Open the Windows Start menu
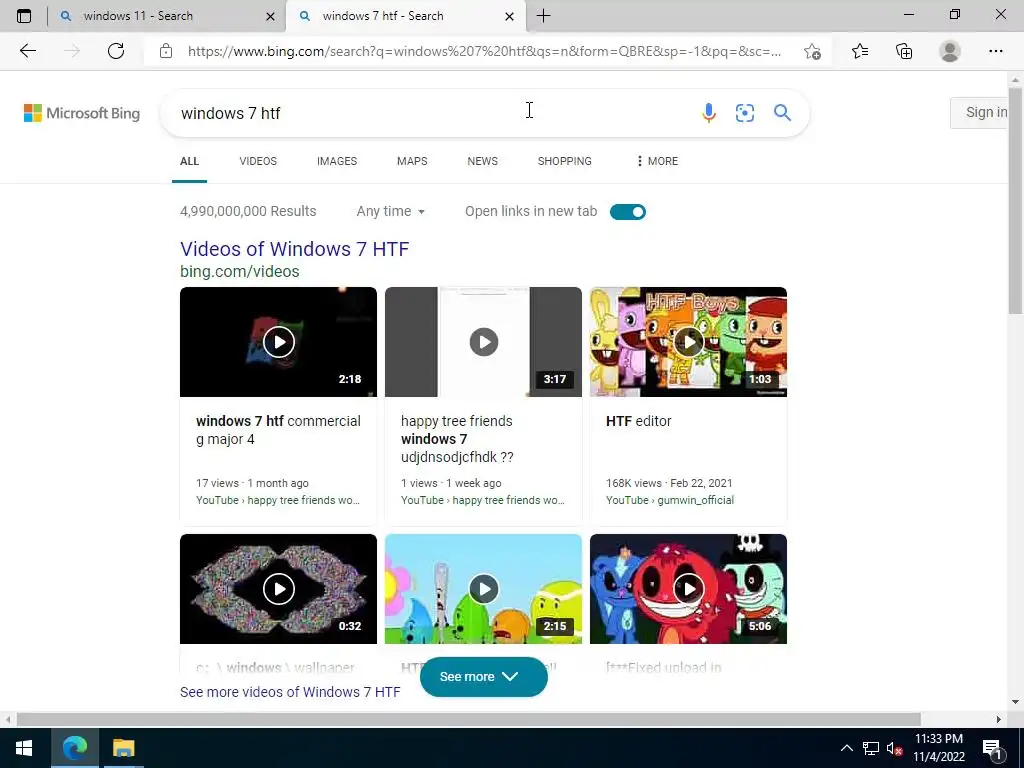The image size is (1024, 768). tap(24, 748)
